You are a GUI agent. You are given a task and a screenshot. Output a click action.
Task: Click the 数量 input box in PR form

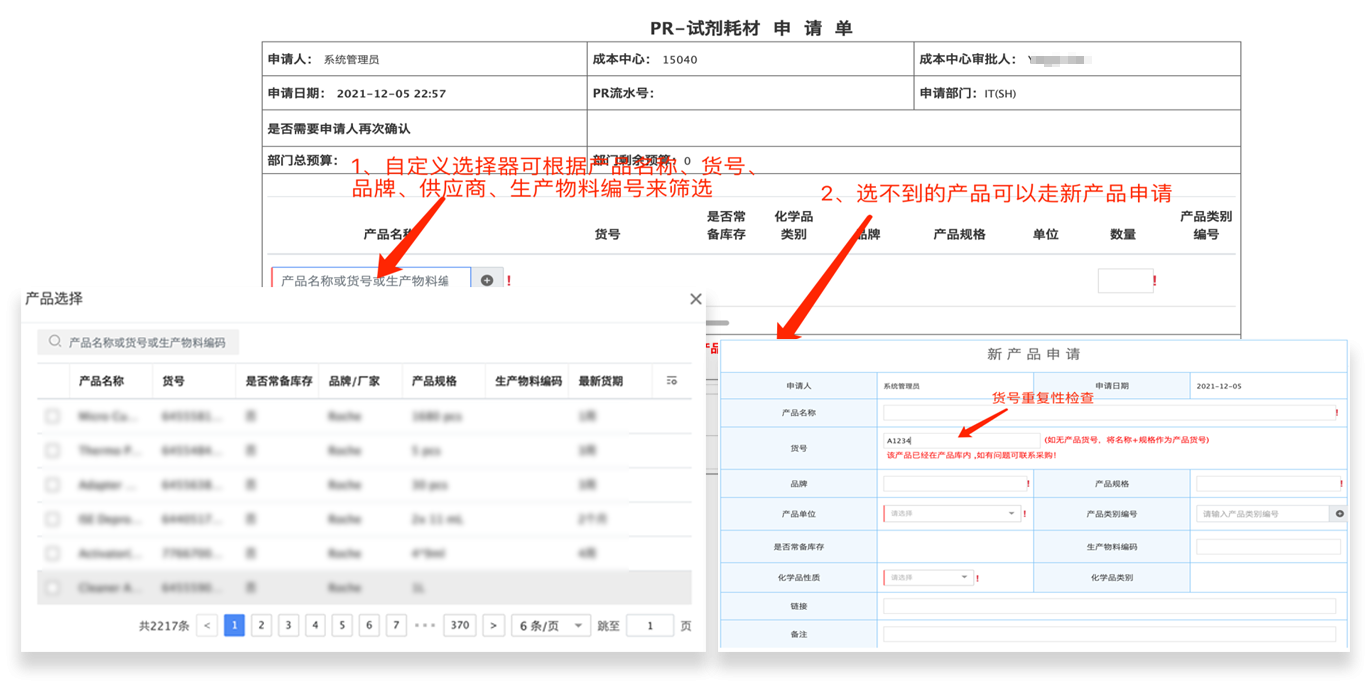coord(1125,281)
